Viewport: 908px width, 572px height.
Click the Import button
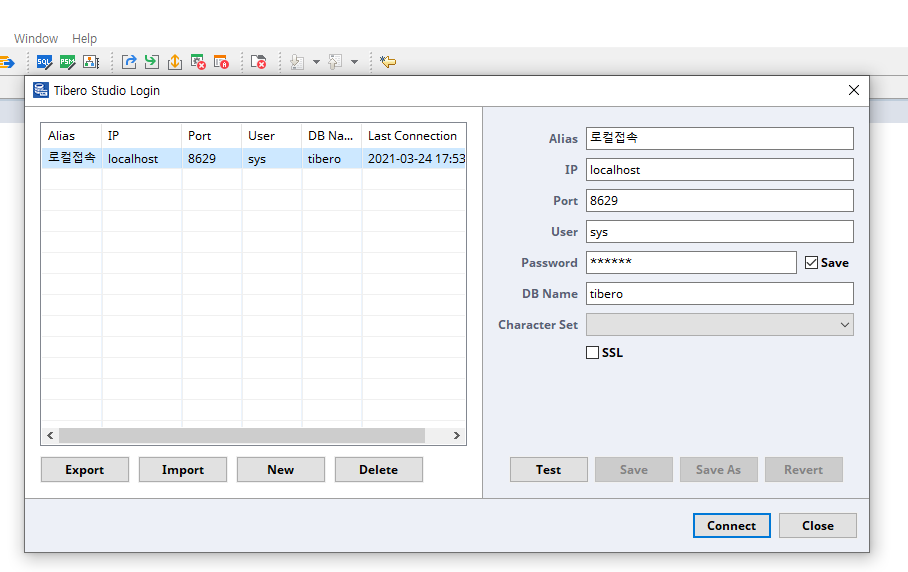[x=183, y=470]
